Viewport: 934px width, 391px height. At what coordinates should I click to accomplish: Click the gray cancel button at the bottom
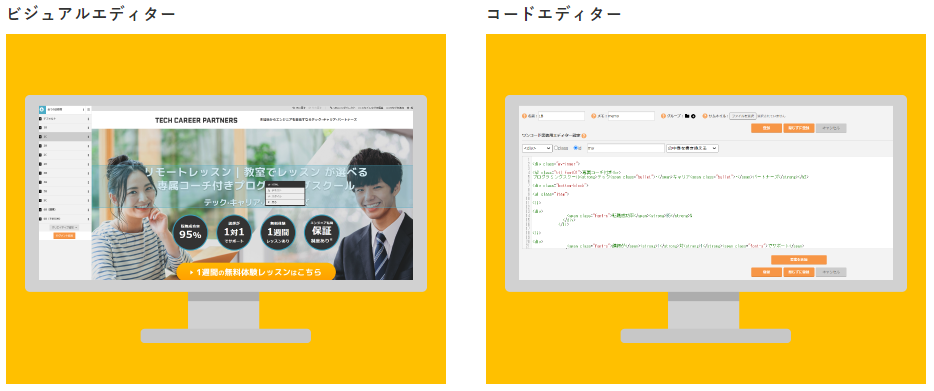(x=832, y=272)
